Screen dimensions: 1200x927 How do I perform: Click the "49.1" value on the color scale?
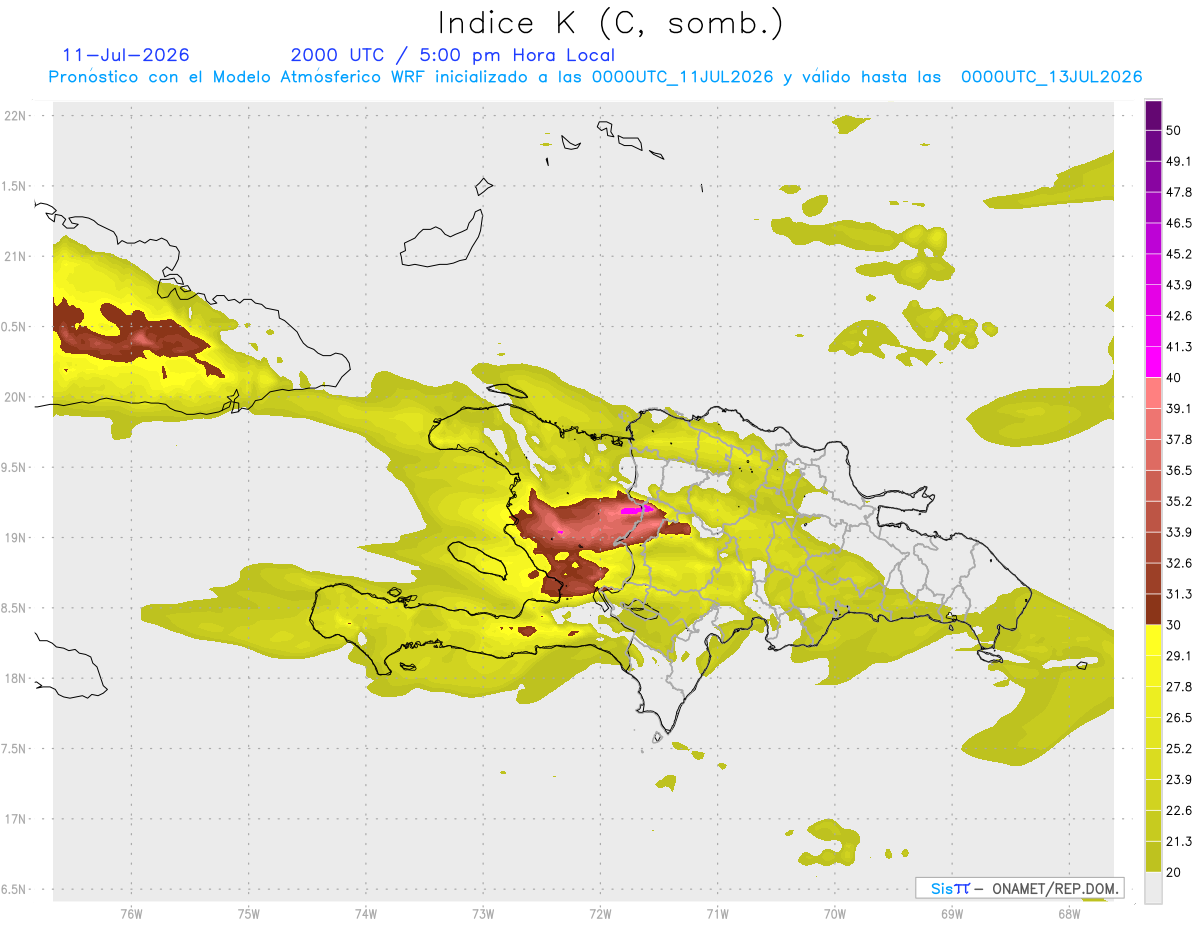coord(1180,161)
